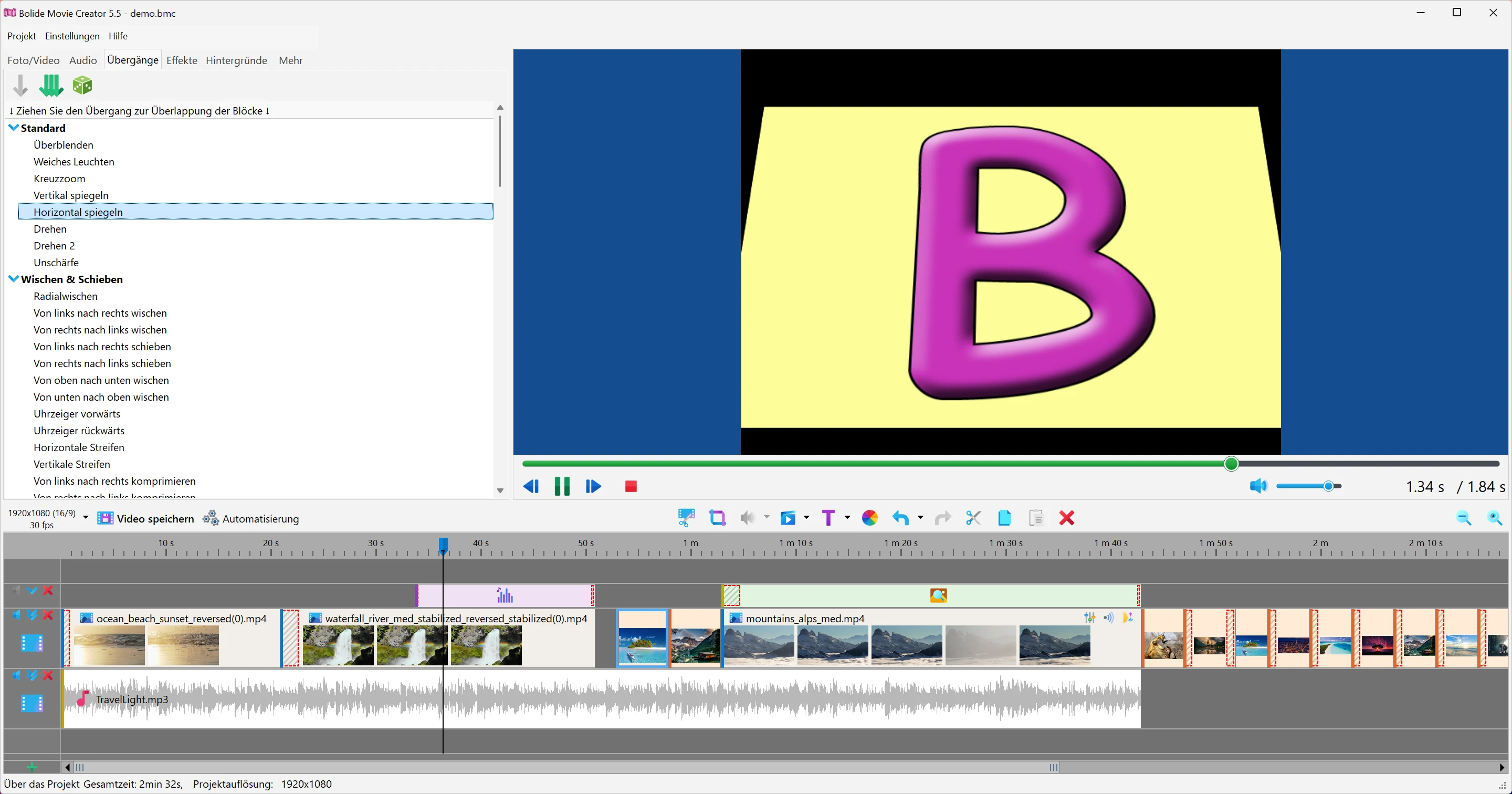Click the zoom in magnifier icon
The image size is (1512, 794).
1494,518
